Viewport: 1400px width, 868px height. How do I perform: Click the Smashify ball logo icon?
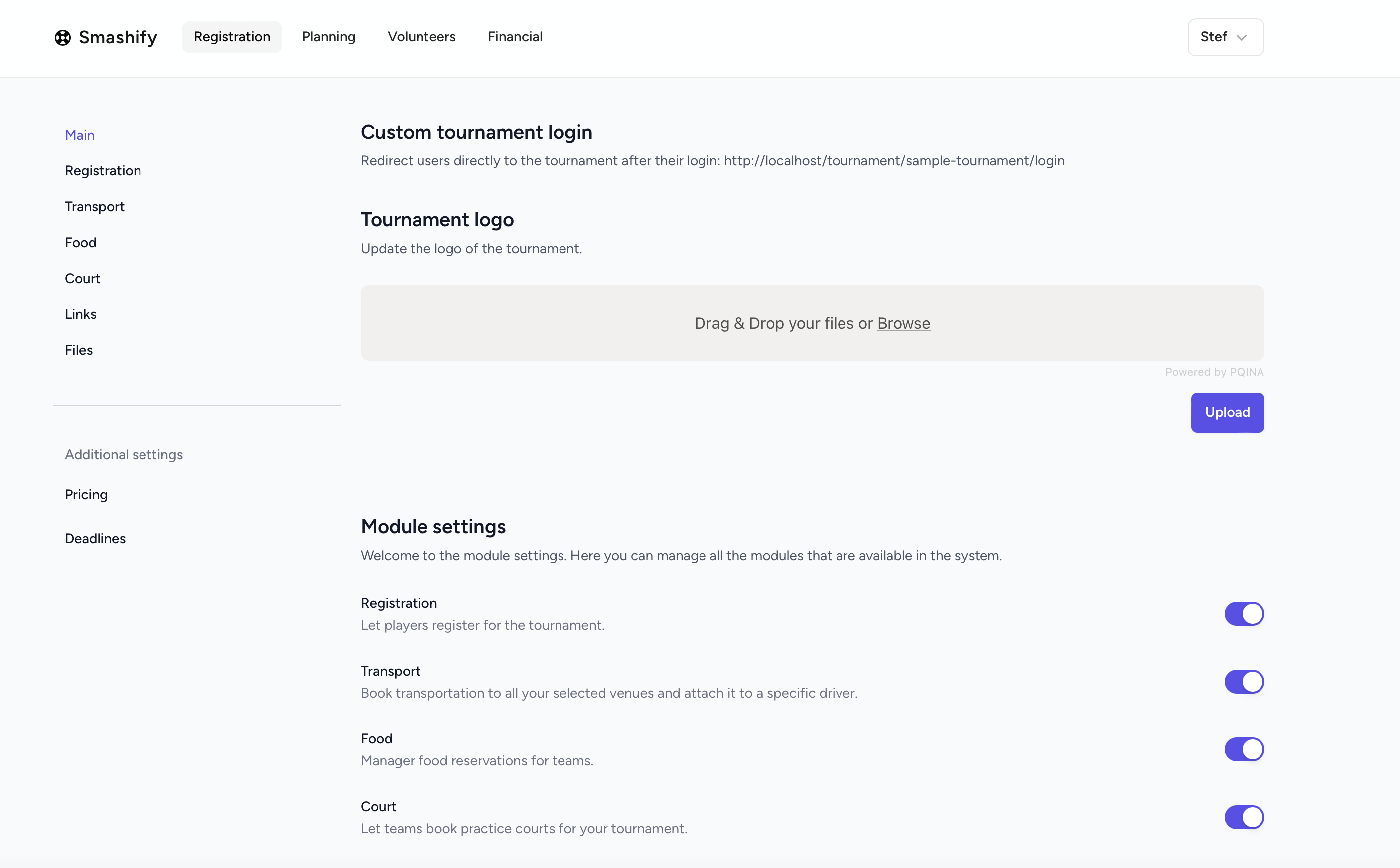pyautogui.click(x=63, y=38)
